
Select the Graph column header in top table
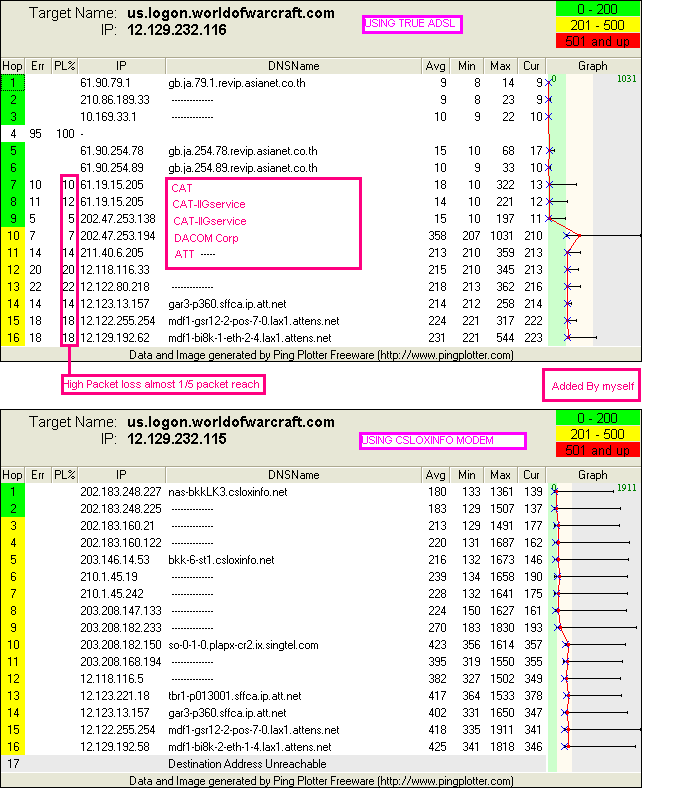593,65
